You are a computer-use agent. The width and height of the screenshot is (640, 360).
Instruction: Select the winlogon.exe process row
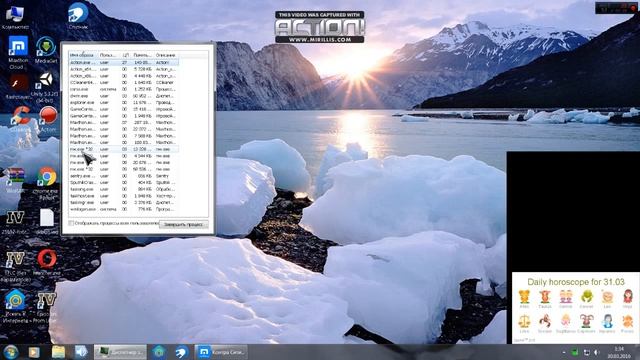pyautogui.click(x=123, y=209)
